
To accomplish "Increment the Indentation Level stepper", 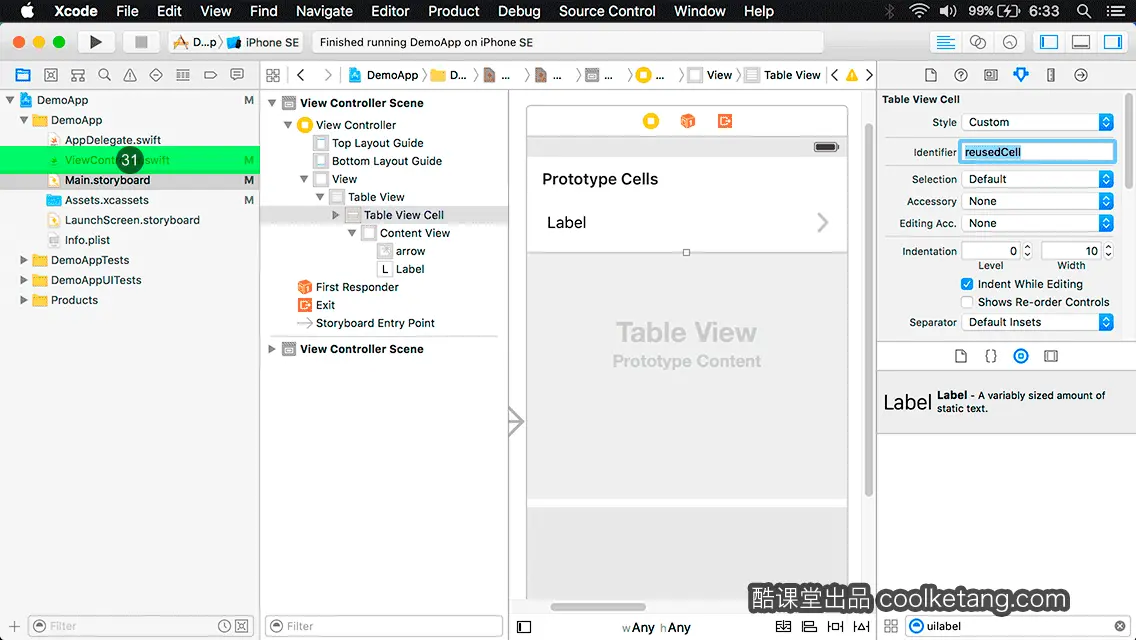I will [x=1027, y=247].
